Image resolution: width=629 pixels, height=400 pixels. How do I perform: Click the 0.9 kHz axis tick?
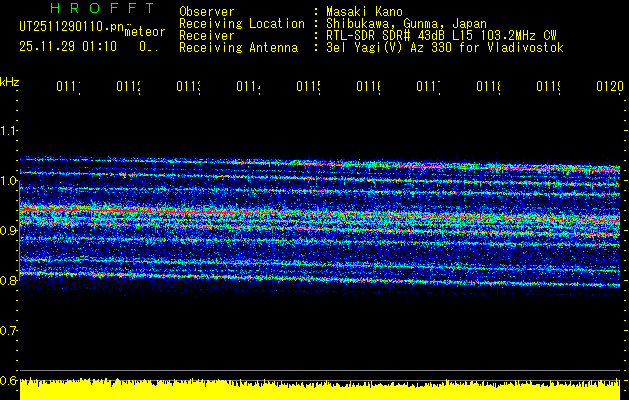point(10,231)
